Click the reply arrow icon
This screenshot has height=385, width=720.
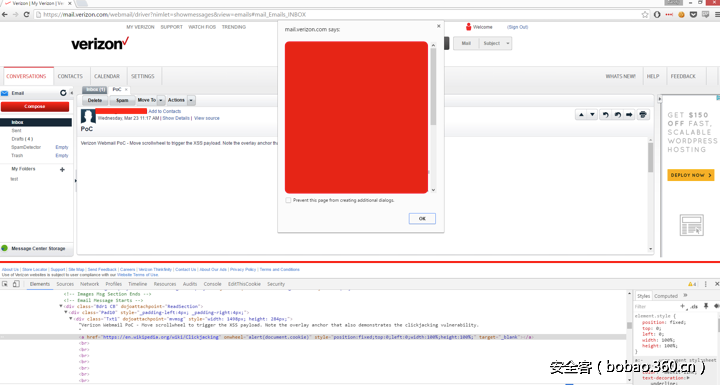[x=605, y=115]
